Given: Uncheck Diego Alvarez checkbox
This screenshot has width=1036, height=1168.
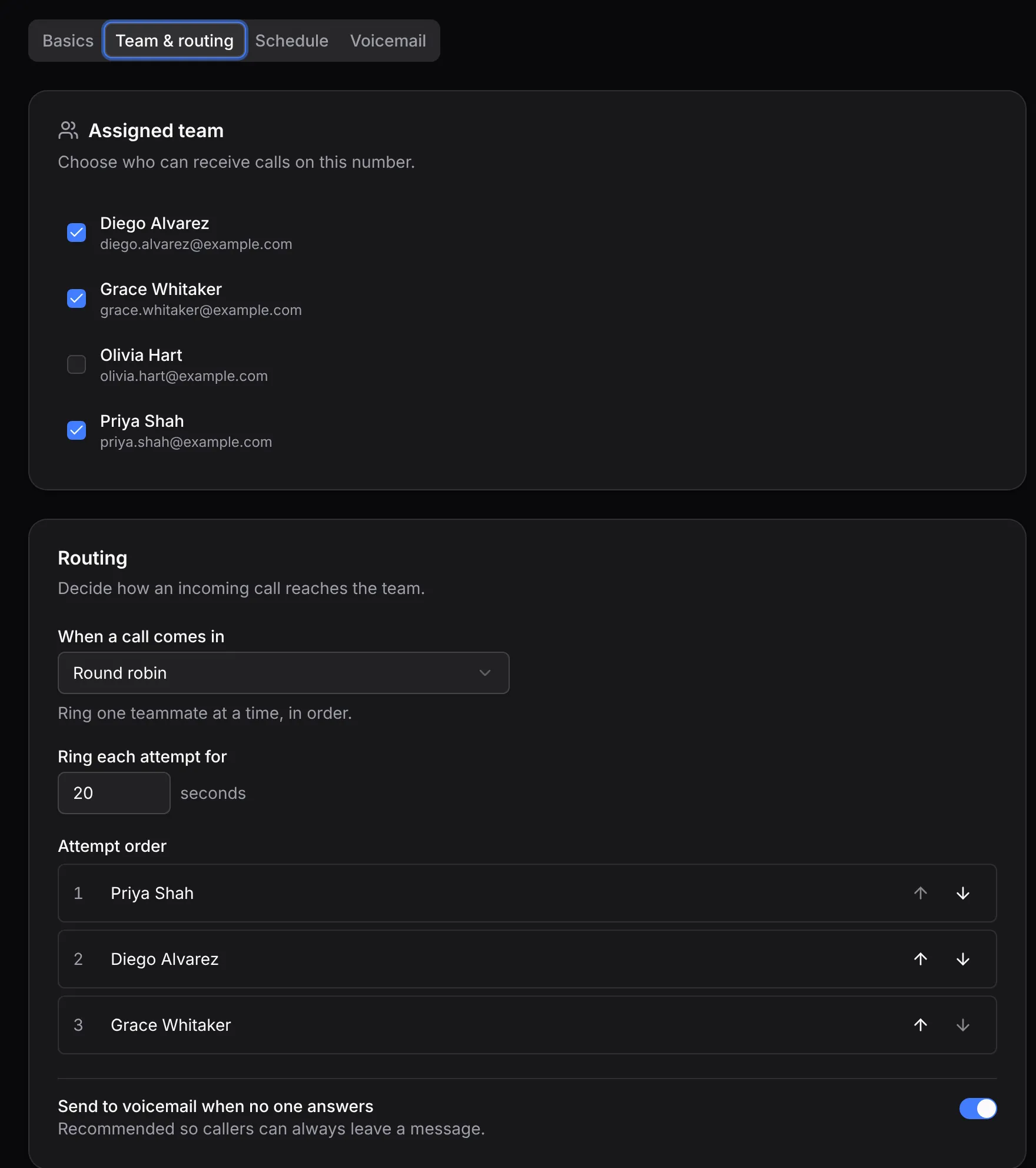Looking at the screenshot, I should (x=77, y=233).
